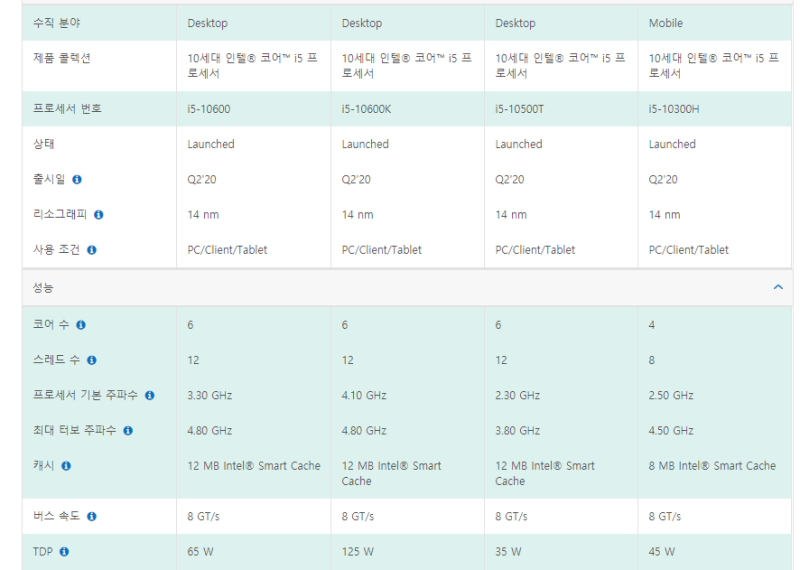
Task: Click the 성능 section header
Action: click(x=407, y=288)
